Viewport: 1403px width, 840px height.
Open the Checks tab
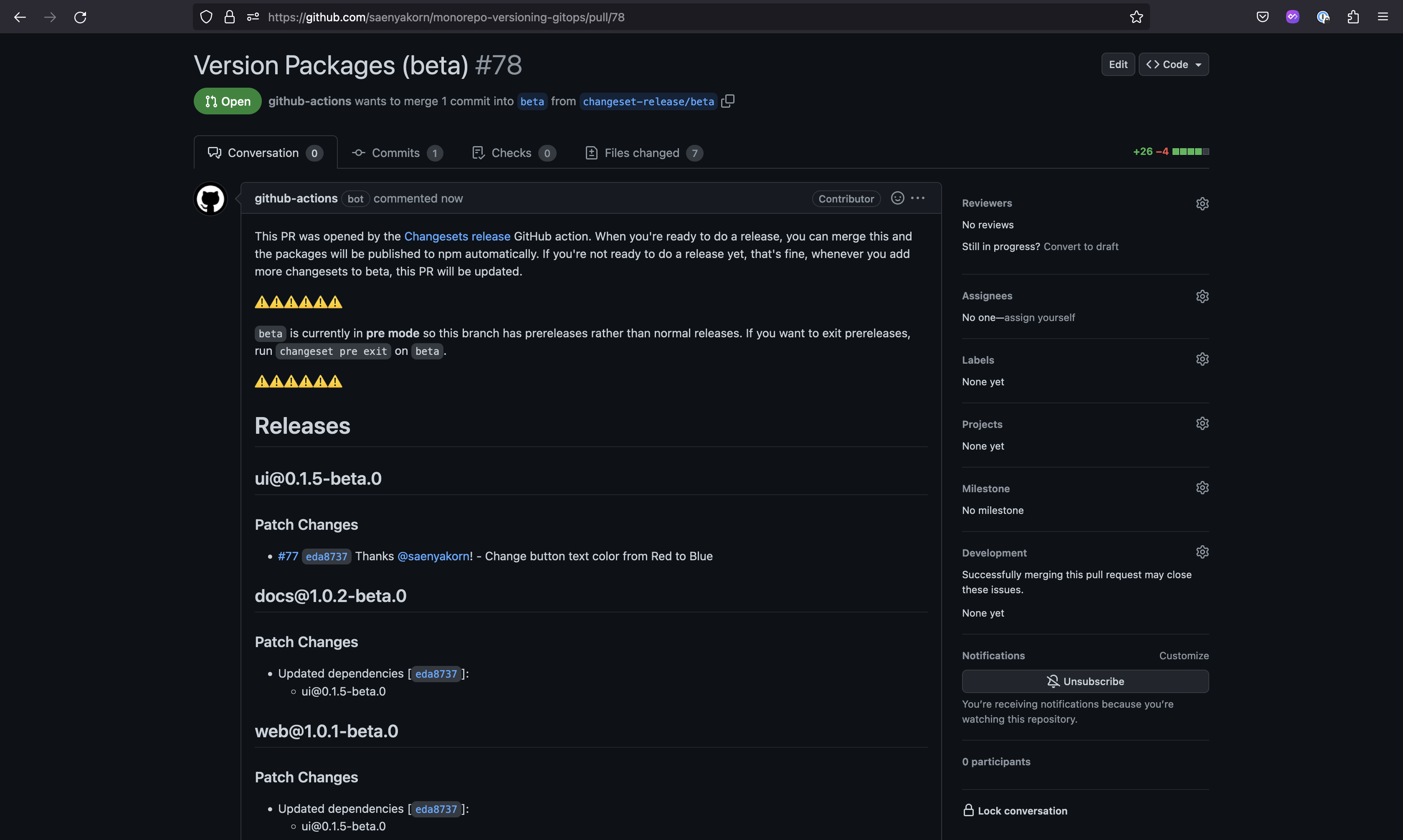[514, 153]
